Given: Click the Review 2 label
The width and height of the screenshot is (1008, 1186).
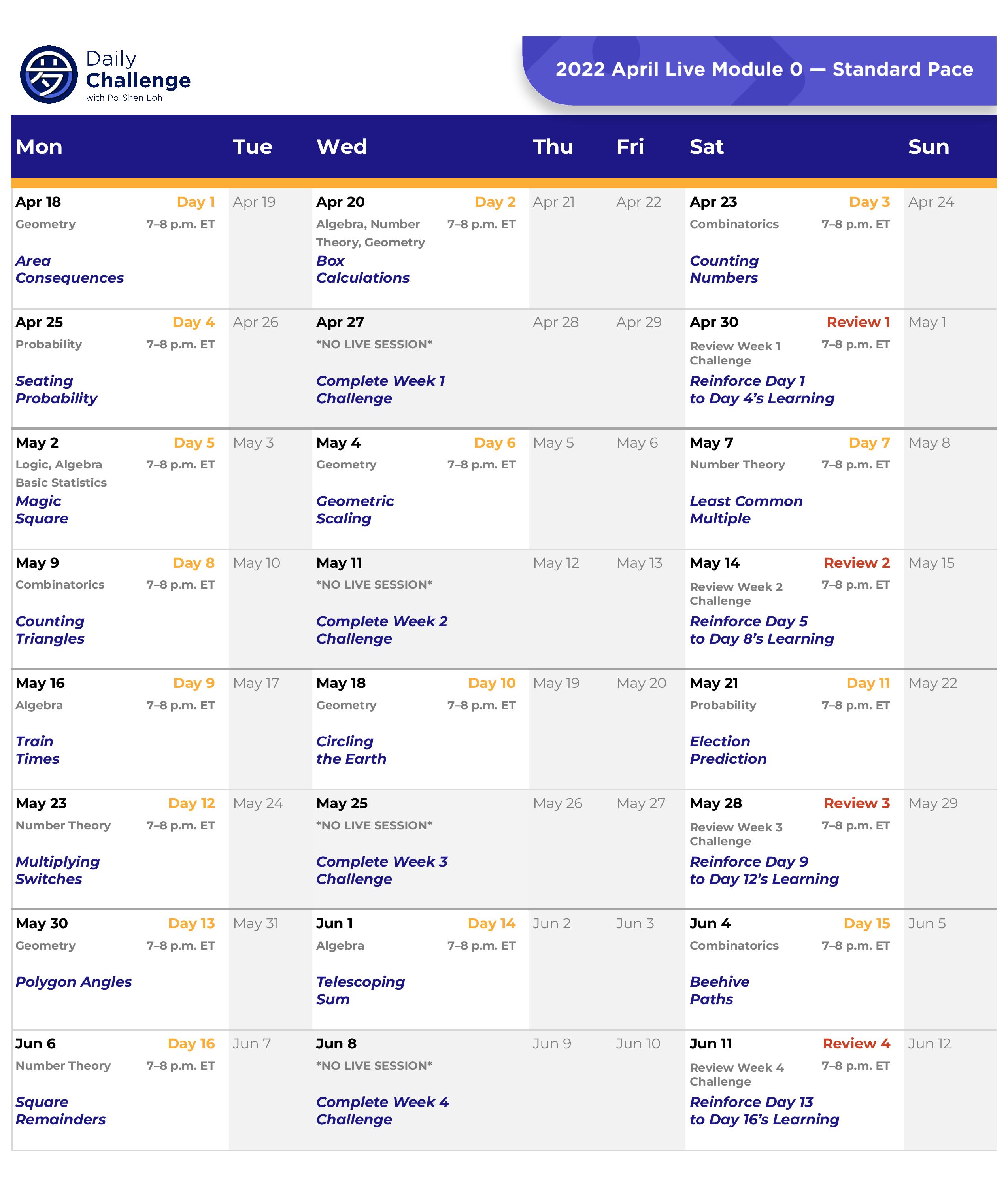Looking at the screenshot, I should pyautogui.click(x=856, y=563).
